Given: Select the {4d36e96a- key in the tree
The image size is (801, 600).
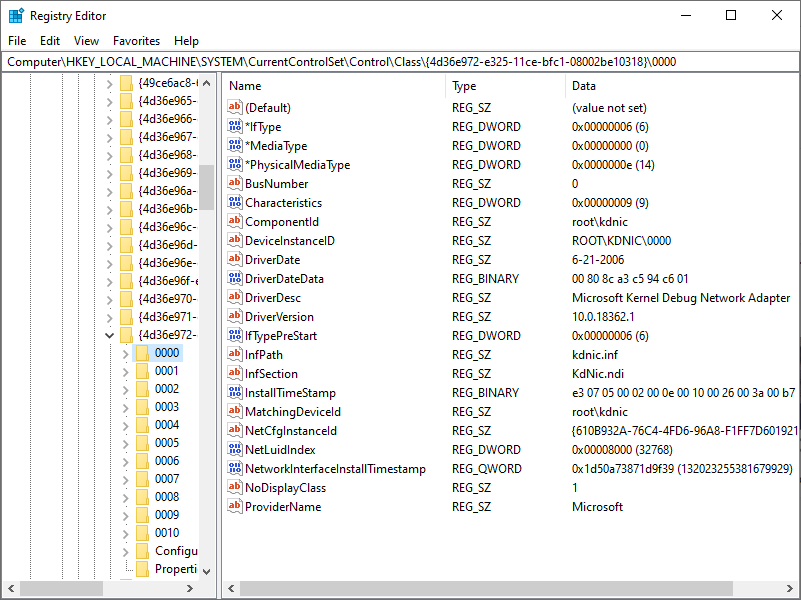Looking at the screenshot, I should point(167,191).
